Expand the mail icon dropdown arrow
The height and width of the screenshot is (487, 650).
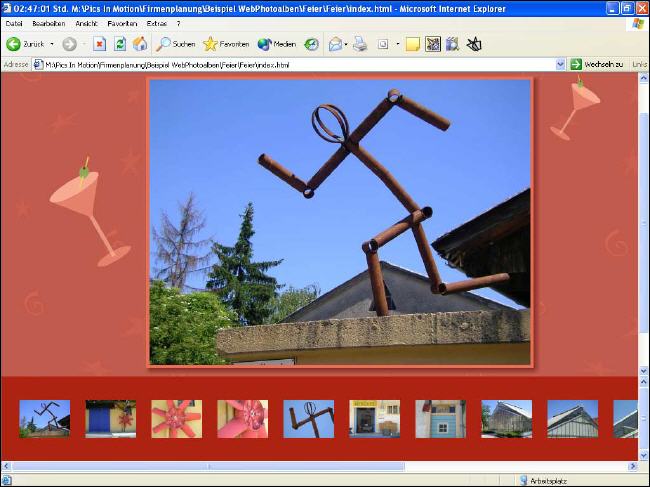[x=347, y=44]
